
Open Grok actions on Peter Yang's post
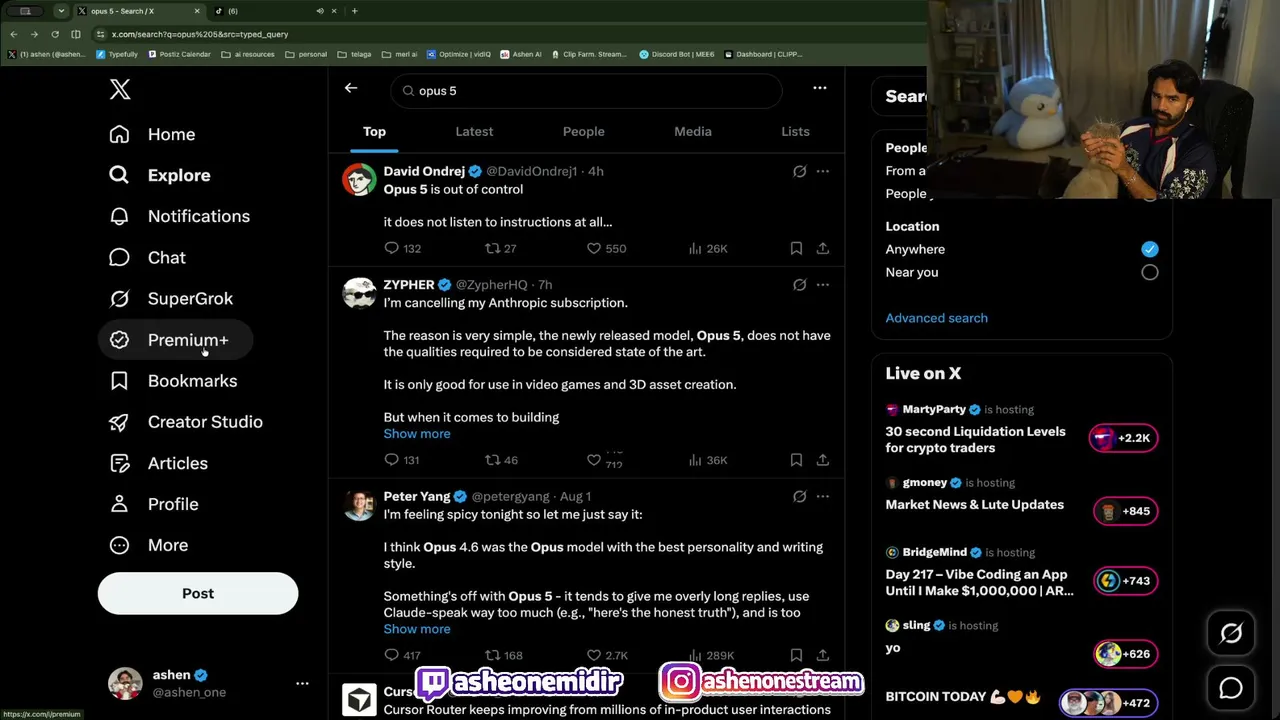pos(800,496)
